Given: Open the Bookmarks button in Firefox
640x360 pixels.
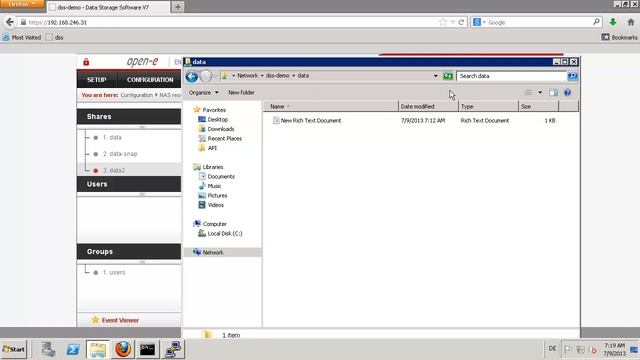Looking at the screenshot, I should pos(619,37).
